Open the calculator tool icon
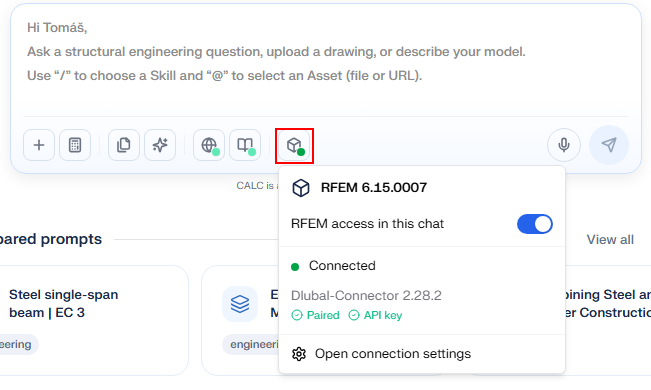The image size is (651, 390). tap(75, 145)
